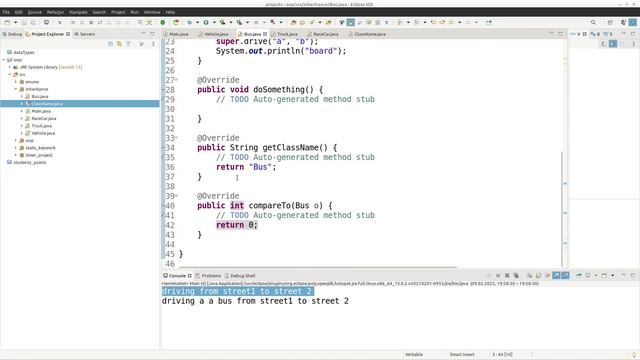Click the Search magnifier icon in toolbar
This screenshot has width=640, height=360.
pos(593,22)
